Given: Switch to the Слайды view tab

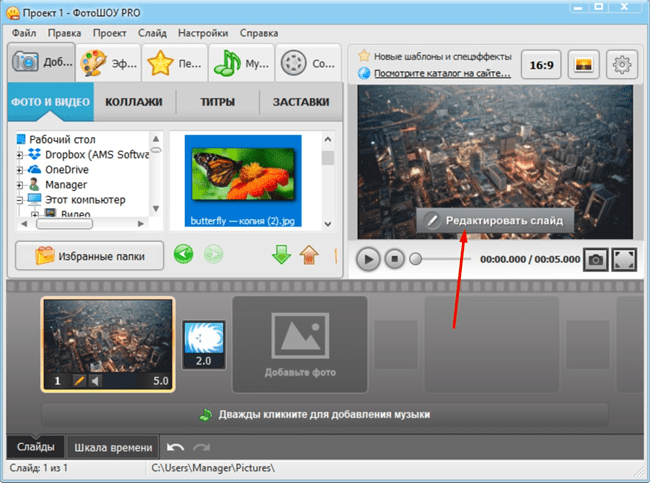Looking at the screenshot, I should coord(36,447).
